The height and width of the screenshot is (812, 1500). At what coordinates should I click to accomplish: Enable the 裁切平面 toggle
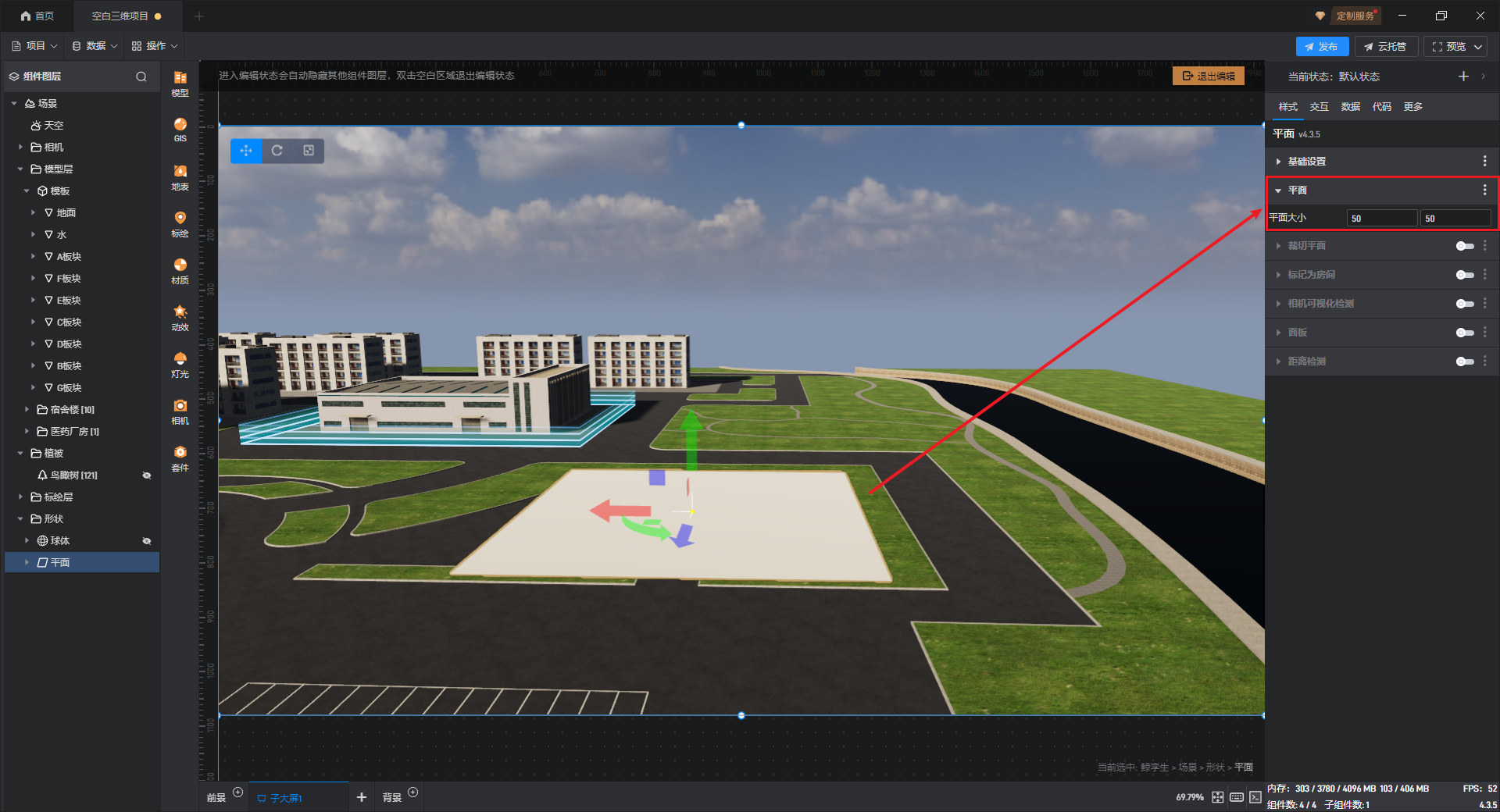pos(1465,246)
